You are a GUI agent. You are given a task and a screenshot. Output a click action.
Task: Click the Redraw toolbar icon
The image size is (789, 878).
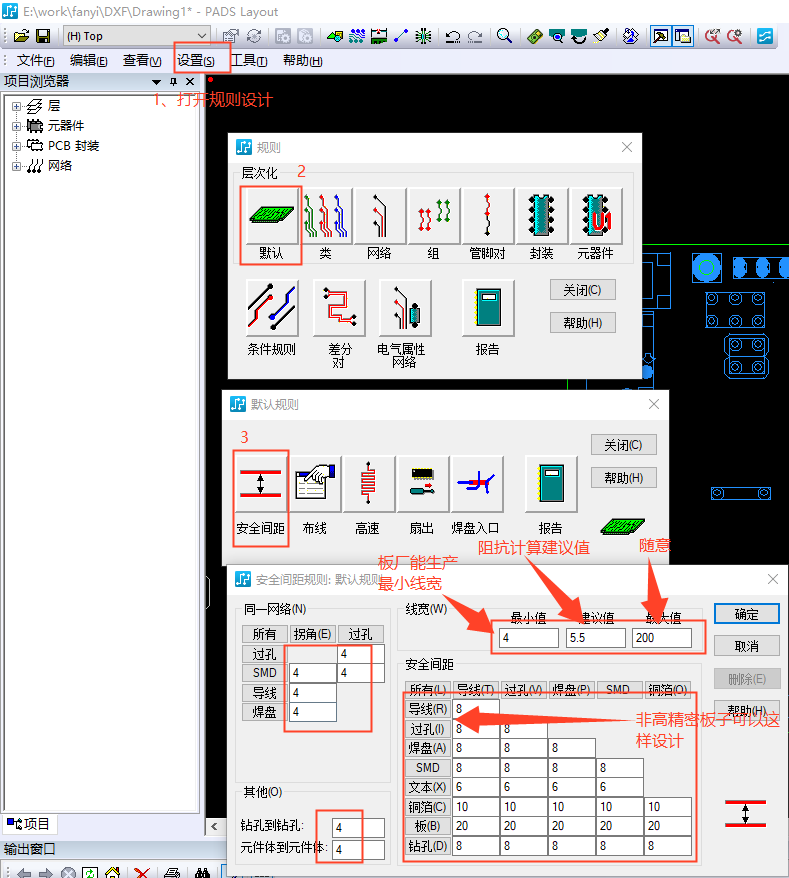pos(601,36)
